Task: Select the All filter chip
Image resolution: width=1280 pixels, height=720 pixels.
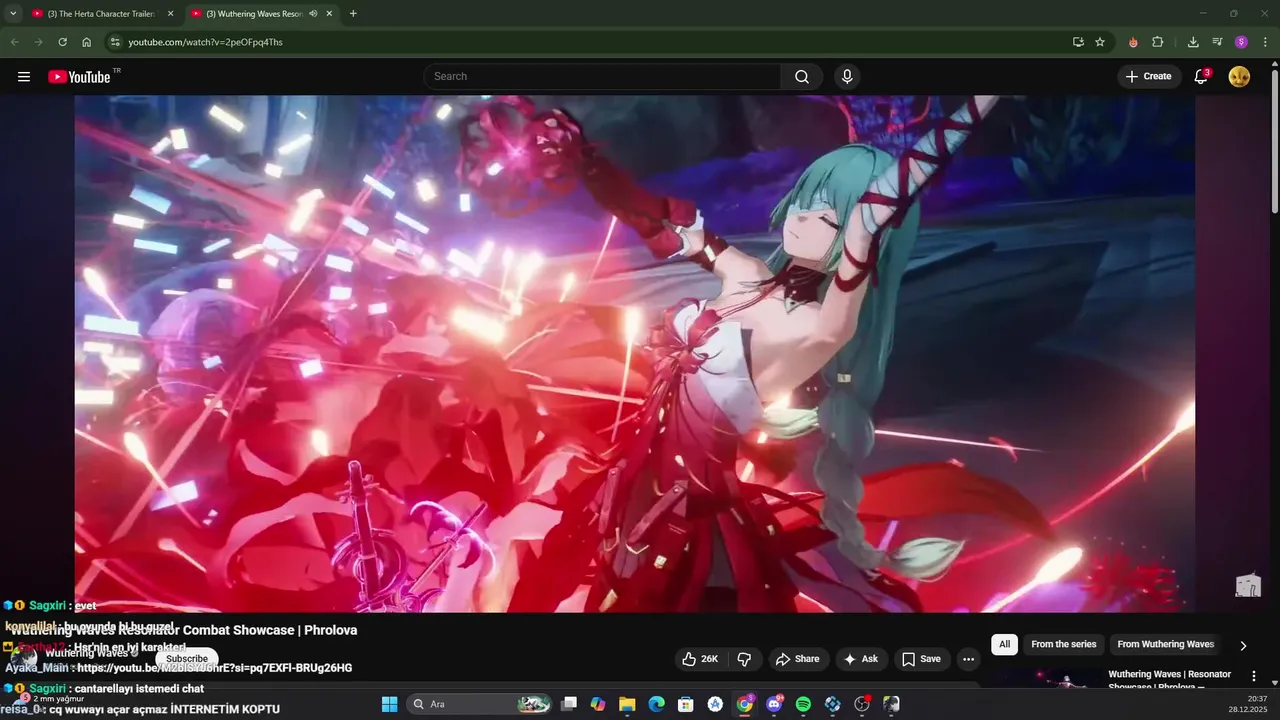Action: point(1004,645)
